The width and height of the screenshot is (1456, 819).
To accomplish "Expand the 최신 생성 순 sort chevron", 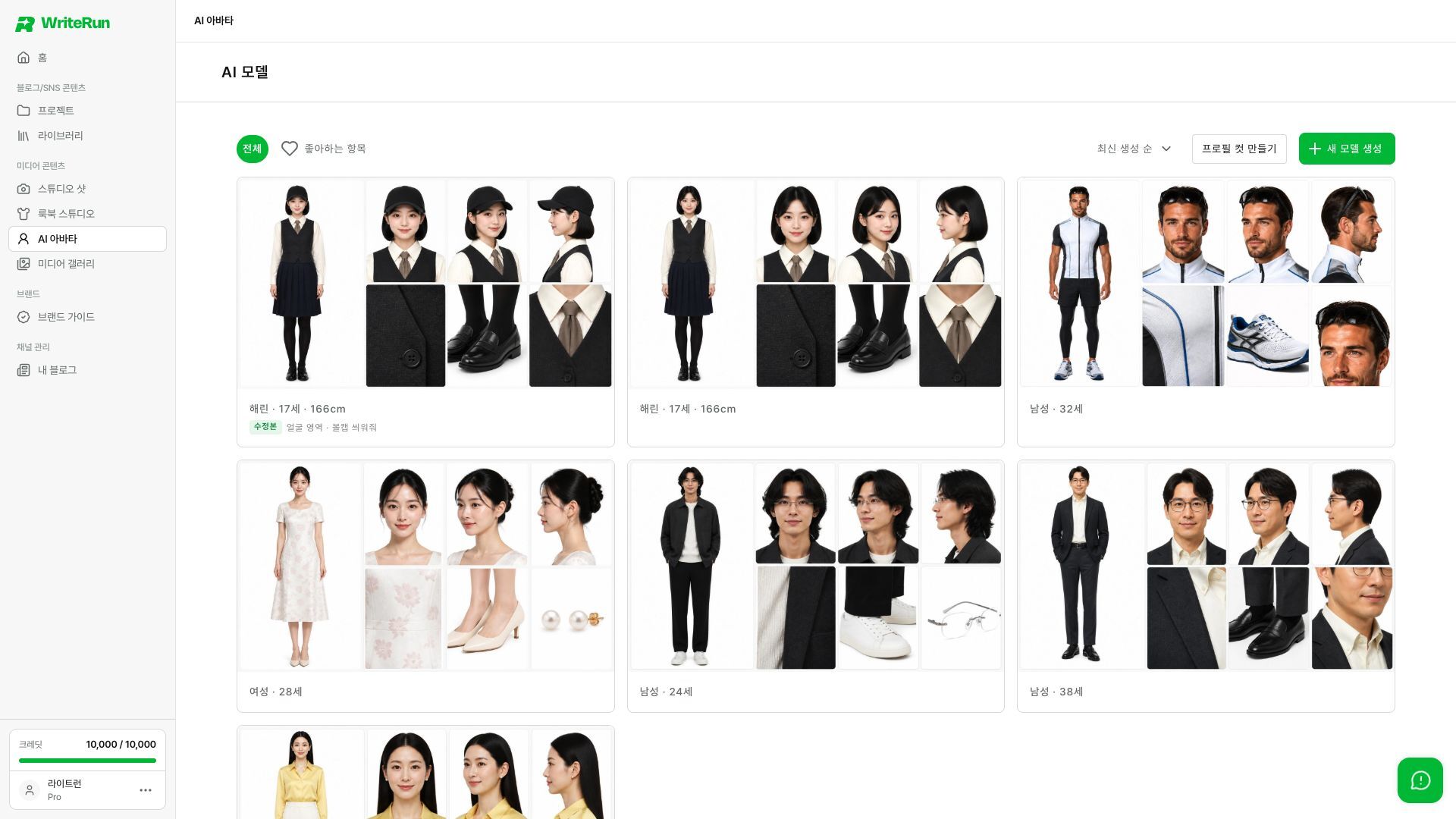I will pyautogui.click(x=1166, y=149).
